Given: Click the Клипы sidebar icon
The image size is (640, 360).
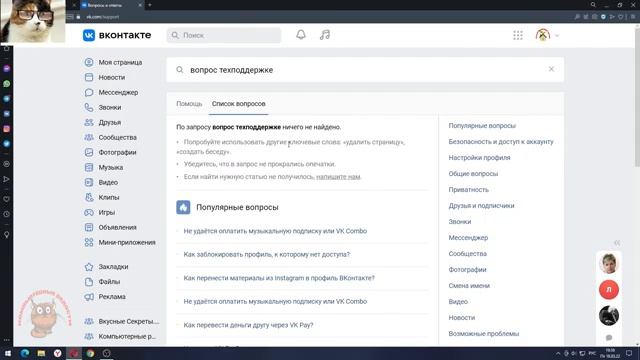Looking at the screenshot, I should [x=89, y=197].
